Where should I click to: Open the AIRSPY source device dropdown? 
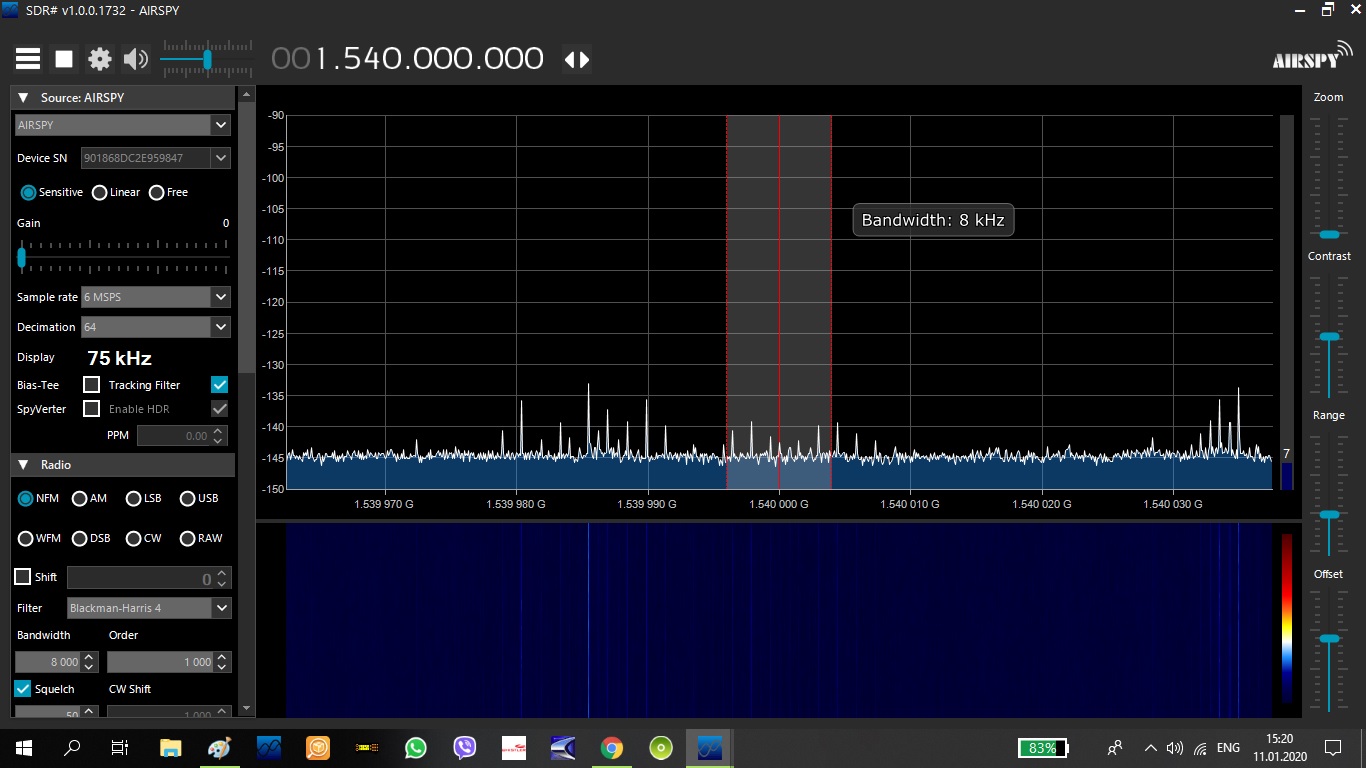coord(221,125)
